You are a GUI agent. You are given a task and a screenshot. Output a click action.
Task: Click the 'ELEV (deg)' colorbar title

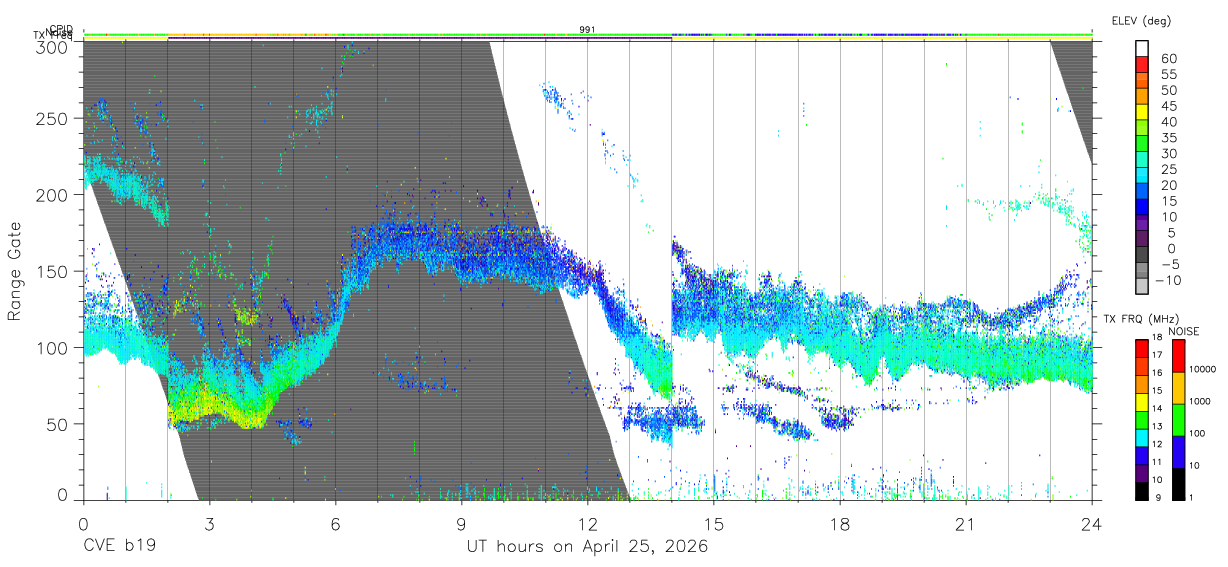click(x=1141, y=20)
